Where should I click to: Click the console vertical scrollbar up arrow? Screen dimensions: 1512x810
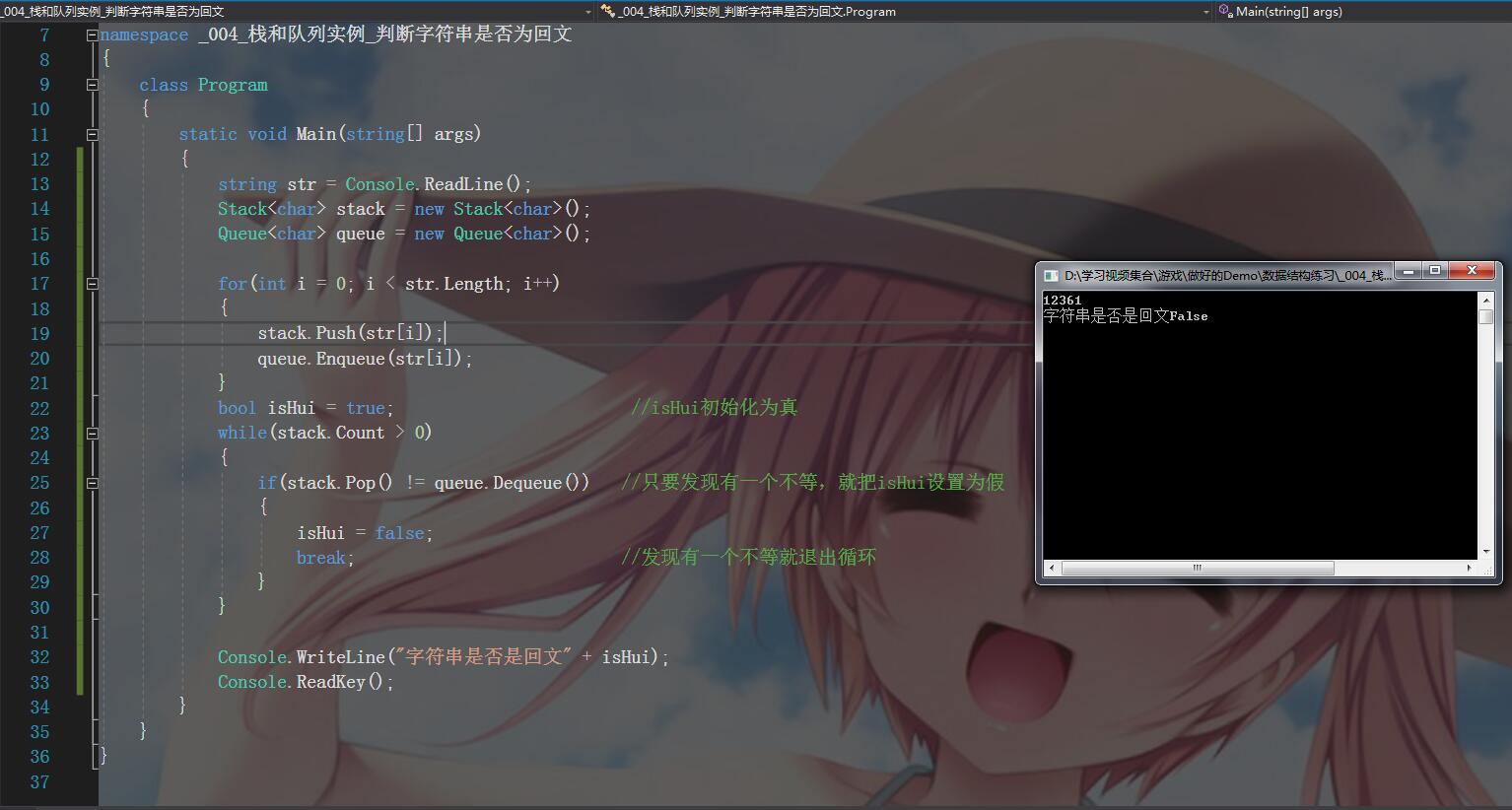[1485, 299]
